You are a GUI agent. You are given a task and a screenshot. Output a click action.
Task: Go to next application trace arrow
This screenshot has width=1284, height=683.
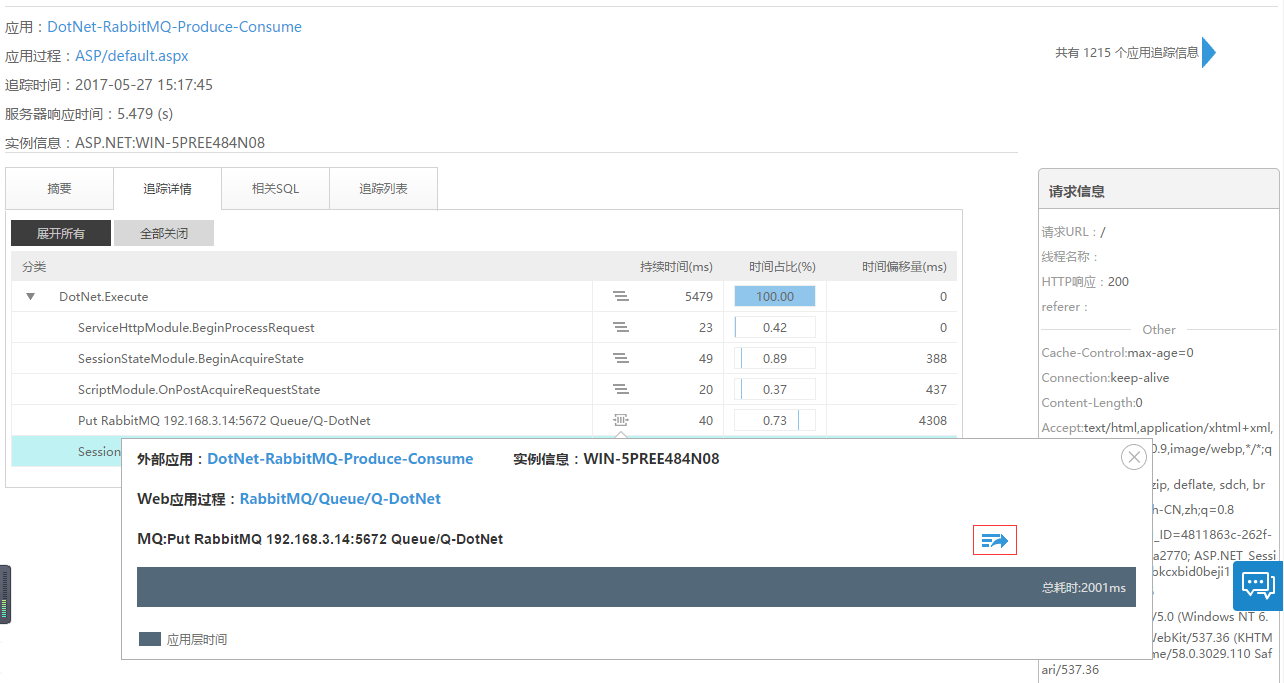click(x=1208, y=52)
